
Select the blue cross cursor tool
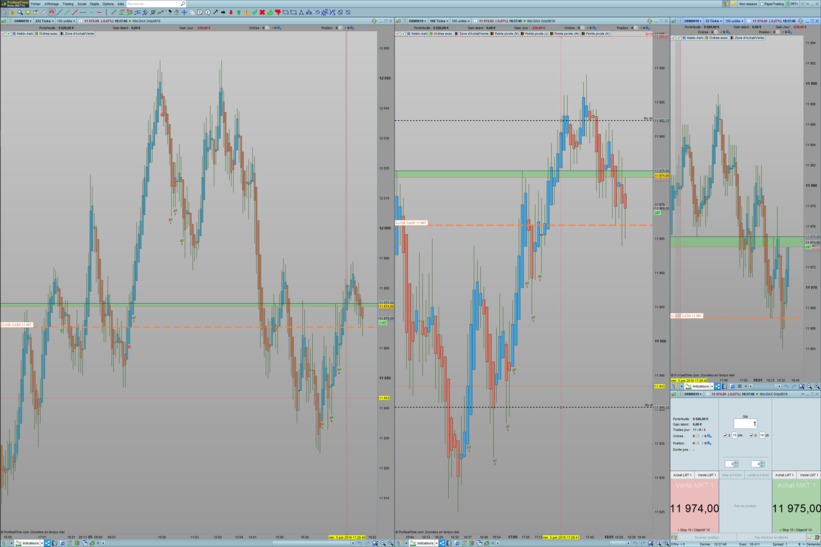[x=184, y=12]
